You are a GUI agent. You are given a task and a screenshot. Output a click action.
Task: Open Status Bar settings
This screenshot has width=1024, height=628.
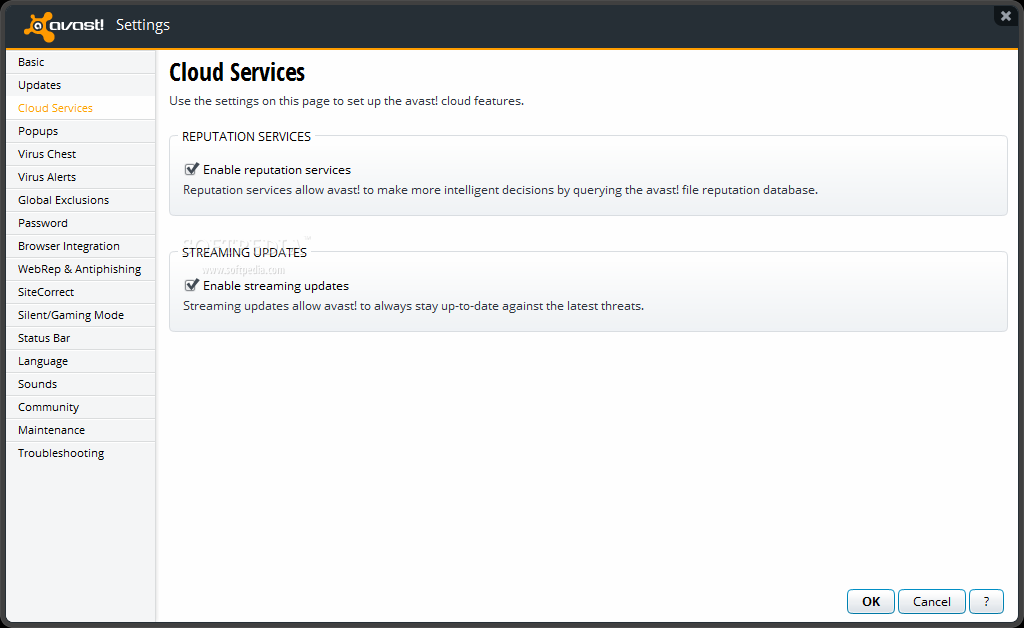pyautogui.click(x=81, y=338)
